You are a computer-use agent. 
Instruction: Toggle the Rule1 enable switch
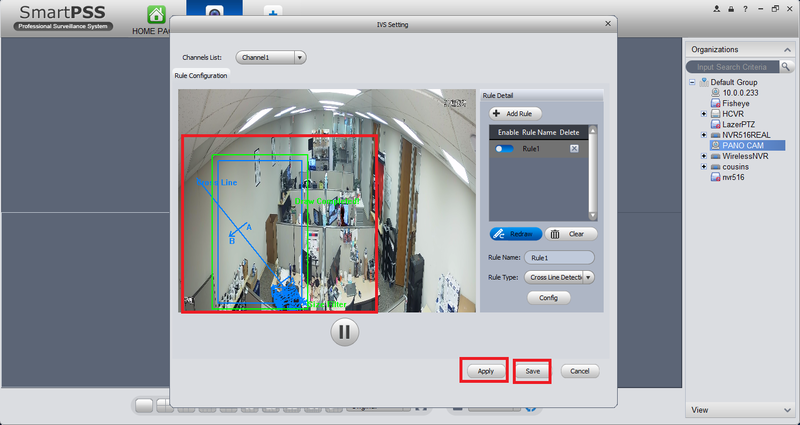[x=505, y=148]
